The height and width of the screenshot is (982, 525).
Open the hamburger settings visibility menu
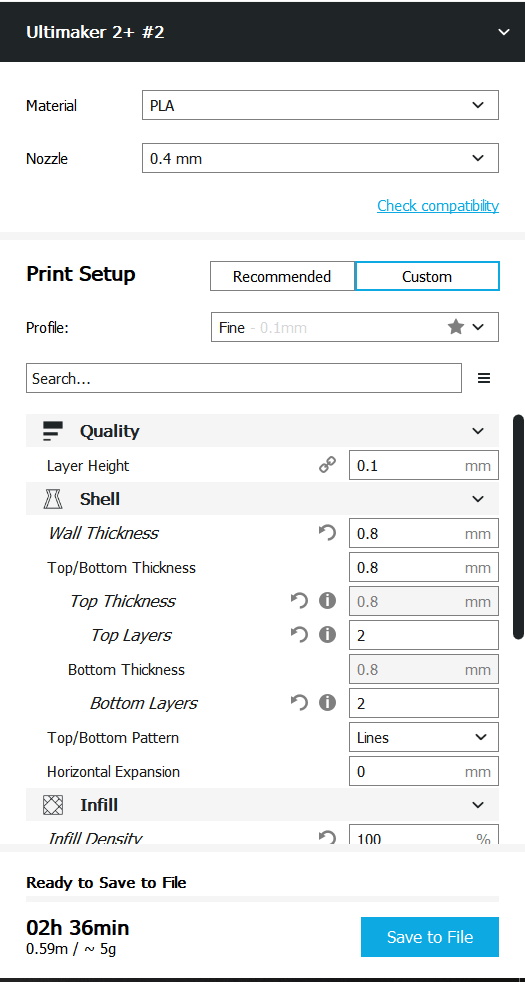484,378
